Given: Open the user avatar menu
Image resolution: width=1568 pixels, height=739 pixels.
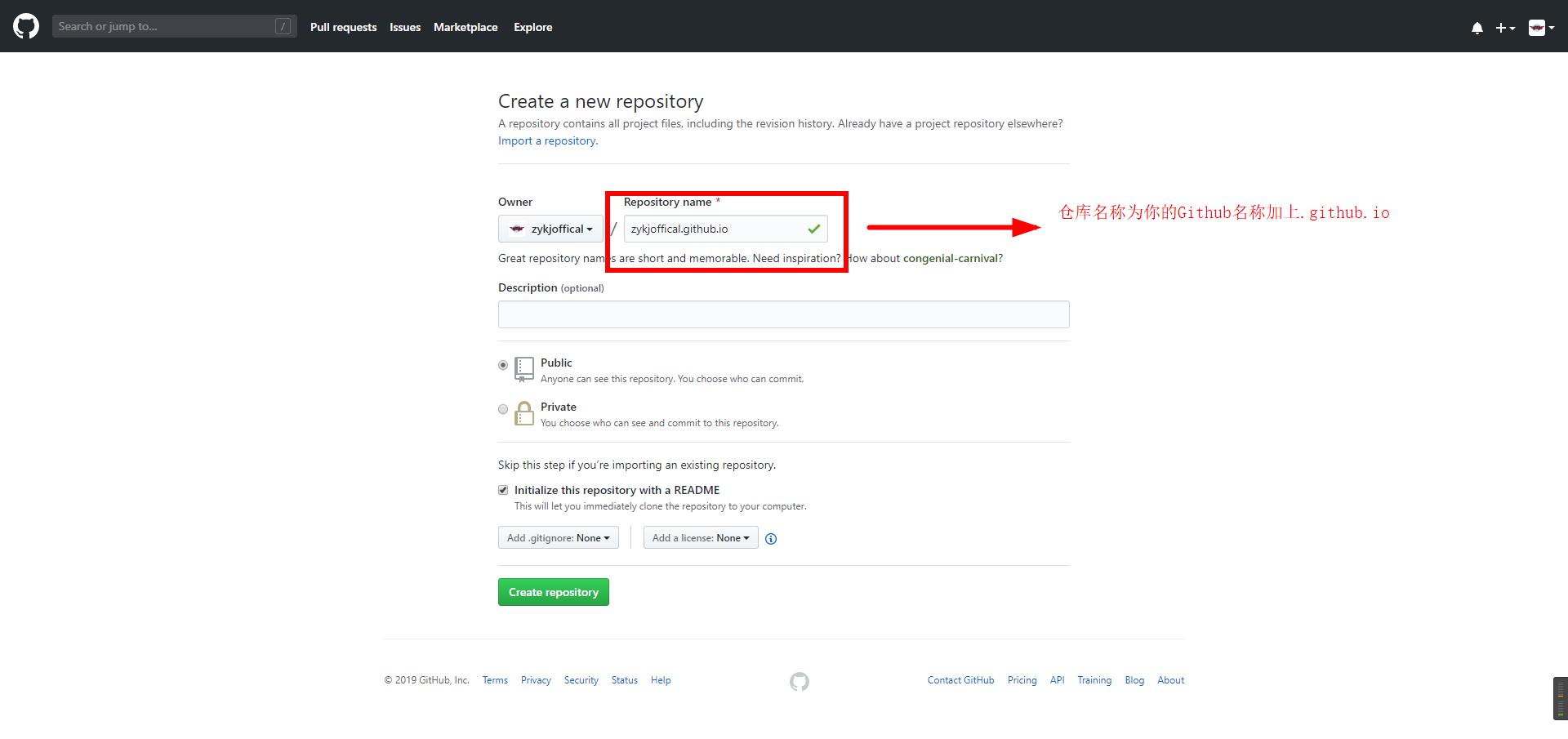Looking at the screenshot, I should click(x=1540, y=28).
